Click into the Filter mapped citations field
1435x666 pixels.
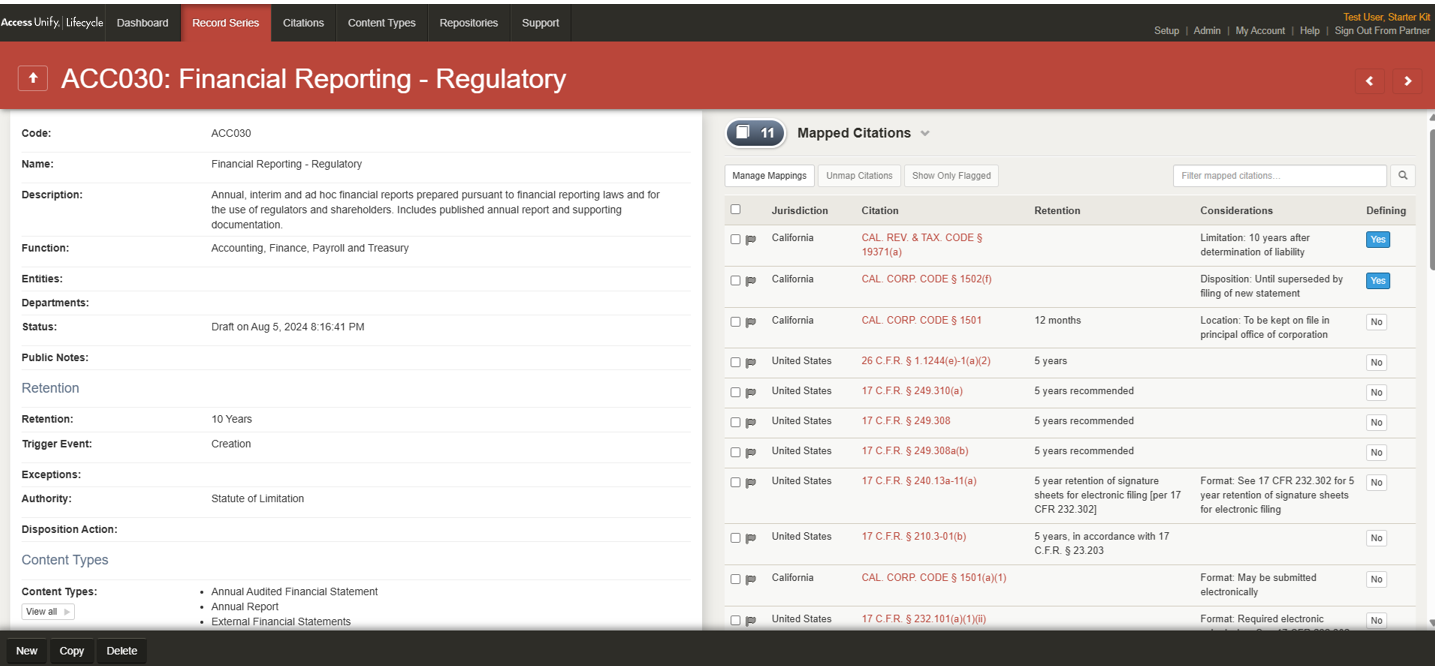pos(1279,176)
